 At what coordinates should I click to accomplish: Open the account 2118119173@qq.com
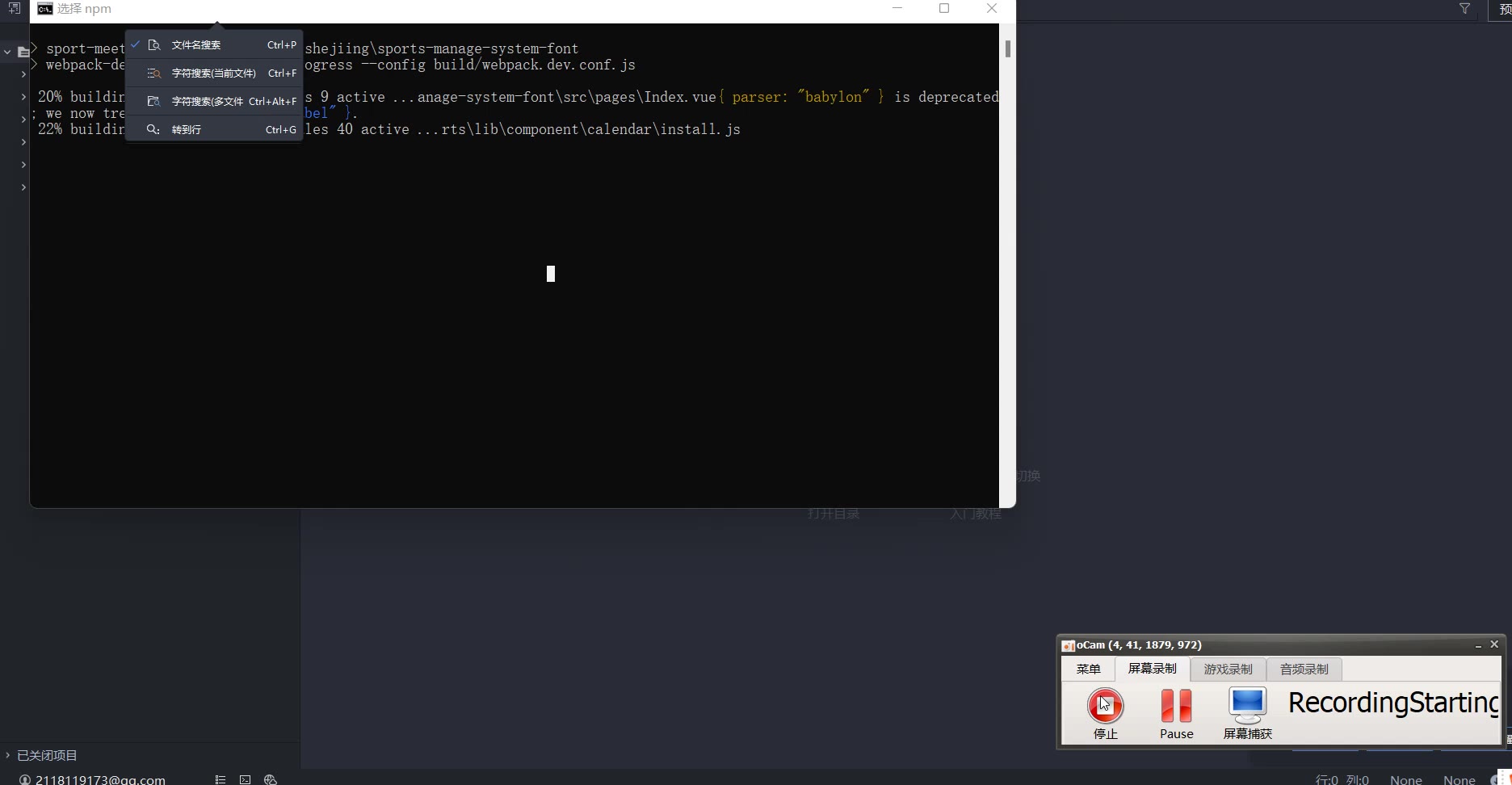point(100,779)
